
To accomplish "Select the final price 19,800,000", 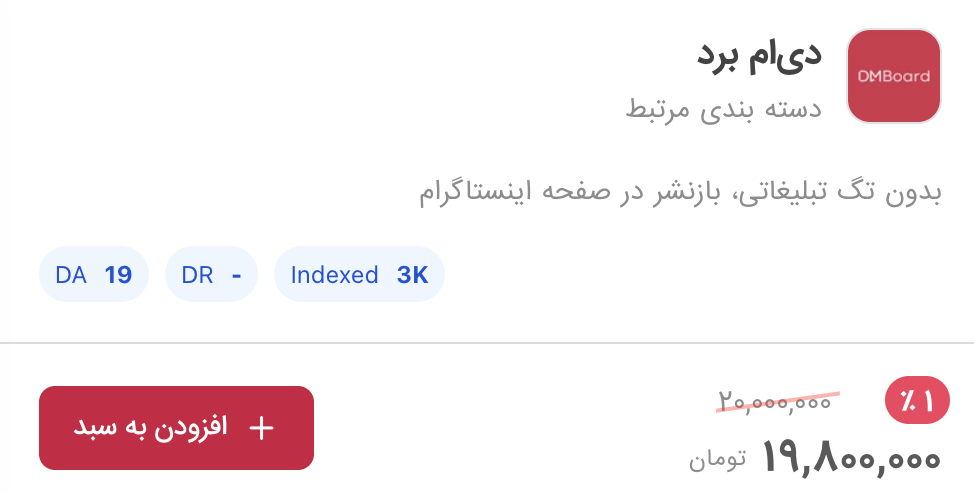I will (x=851, y=459).
